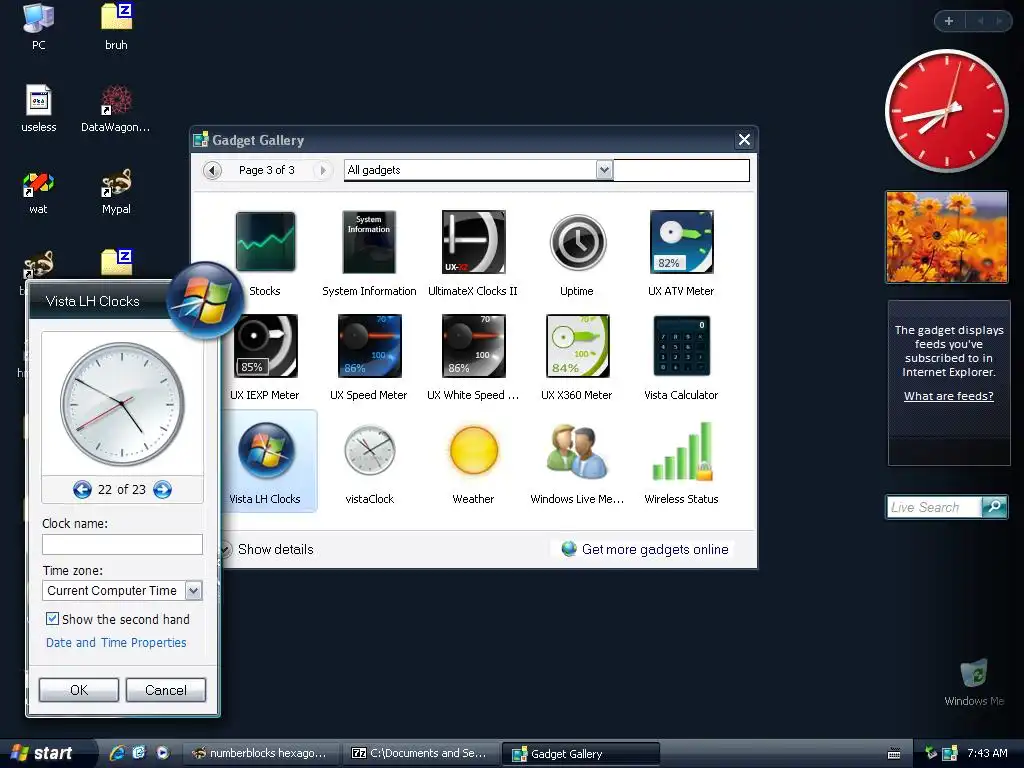Open the wat desktop shortcut
The width and height of the screenshot is (1024, 768).
(39, 193)
